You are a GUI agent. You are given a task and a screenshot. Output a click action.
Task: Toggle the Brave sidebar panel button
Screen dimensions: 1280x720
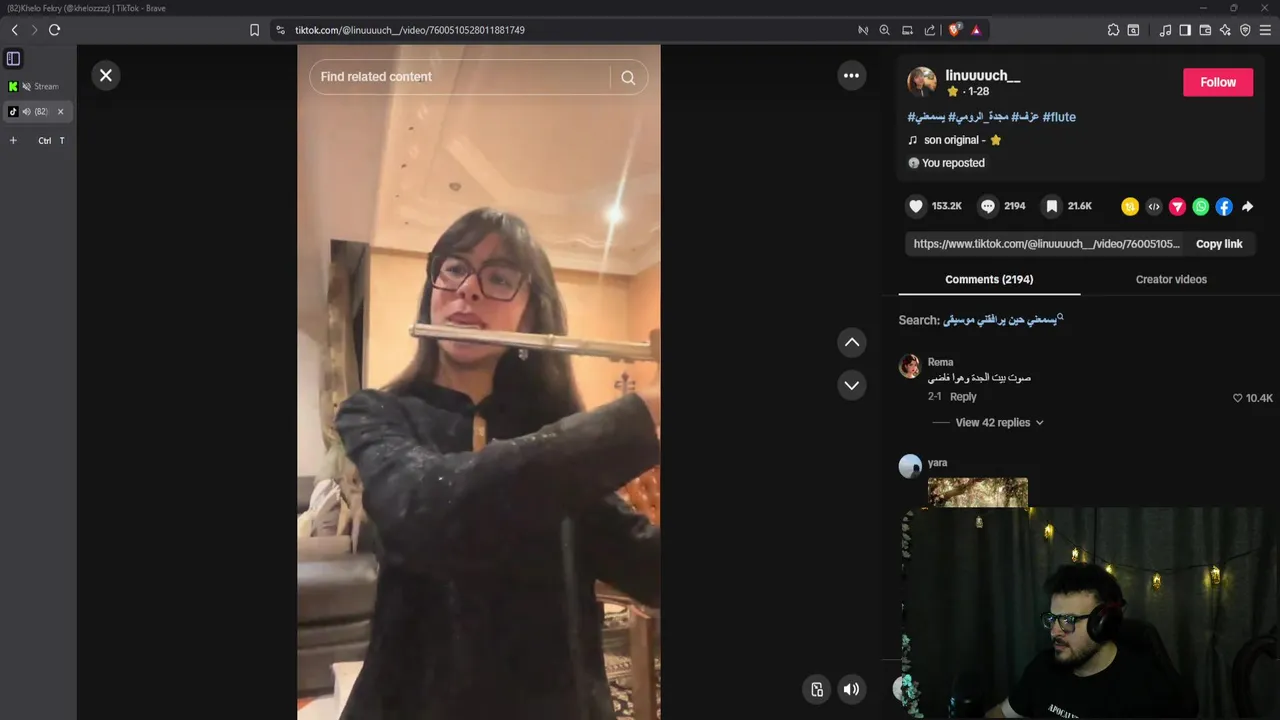point(1185,30)
